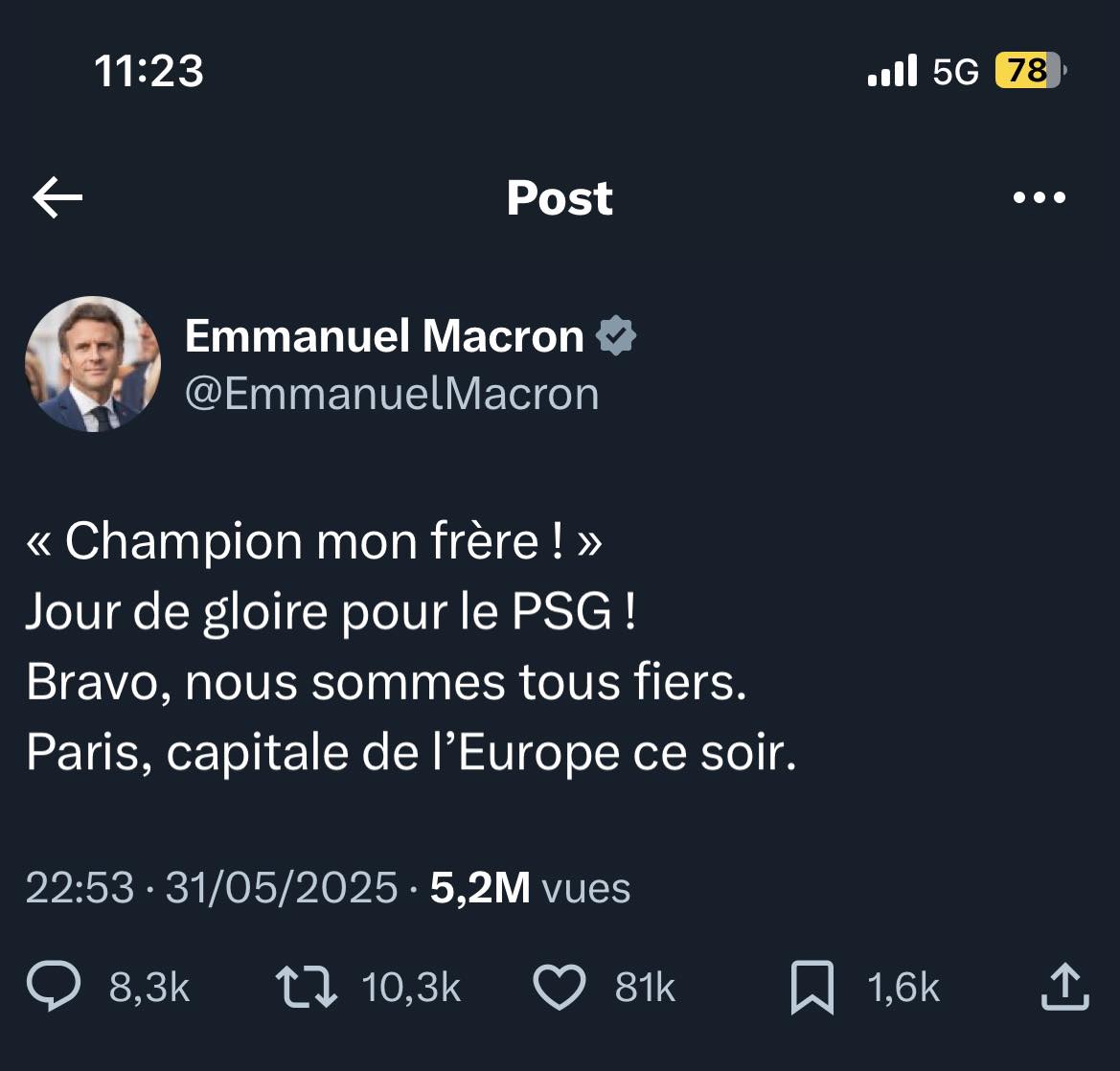Open the @EmmanuelMacron handle link
Image resolution: width=1120 pixels, height=1071 pixels.
pyautogui.click(x=392, y=394)
